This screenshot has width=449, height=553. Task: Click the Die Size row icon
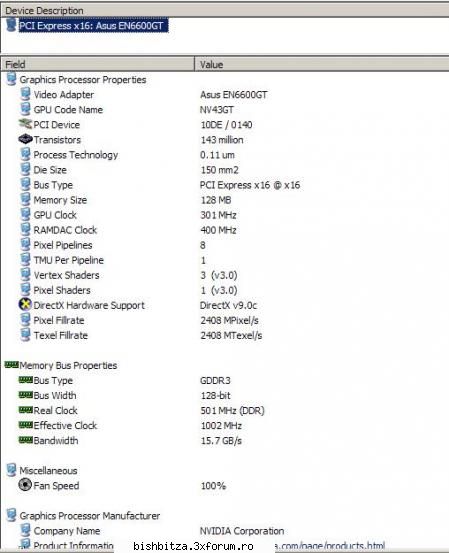click(25, 169)
